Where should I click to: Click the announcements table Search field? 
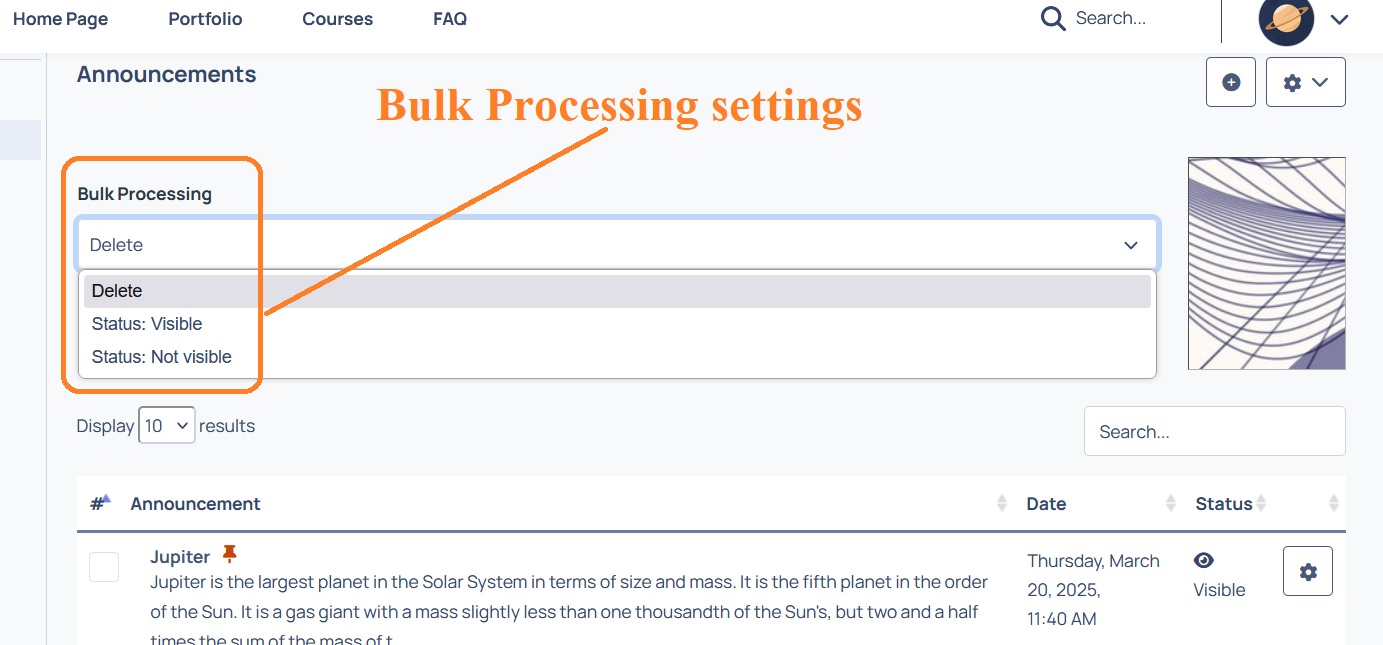click(1214, 431)
